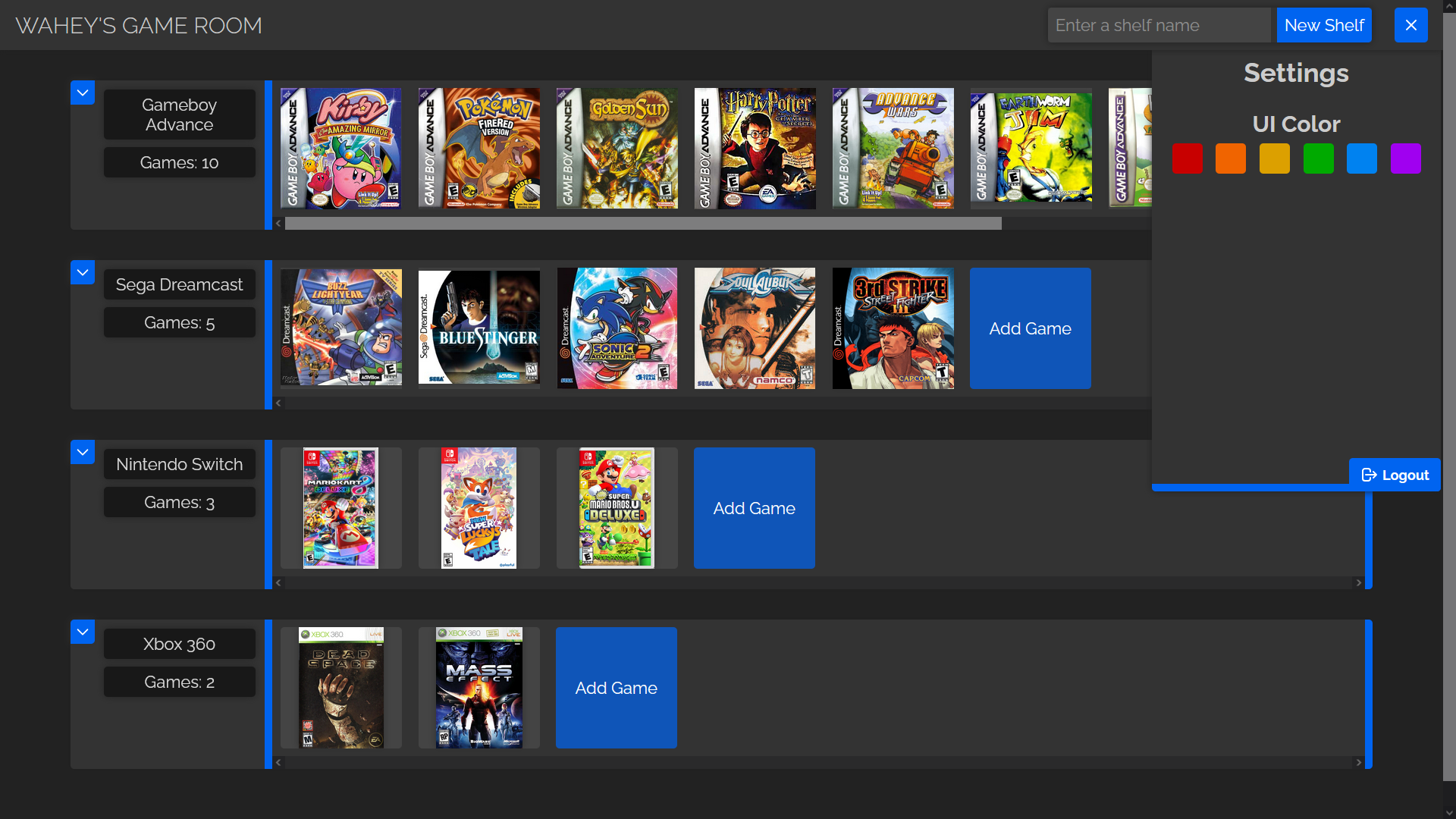Click left scroll arrow on Nintendo Switch shelf
This screenshot has height=819, width=1456.
tap(278, 582)
